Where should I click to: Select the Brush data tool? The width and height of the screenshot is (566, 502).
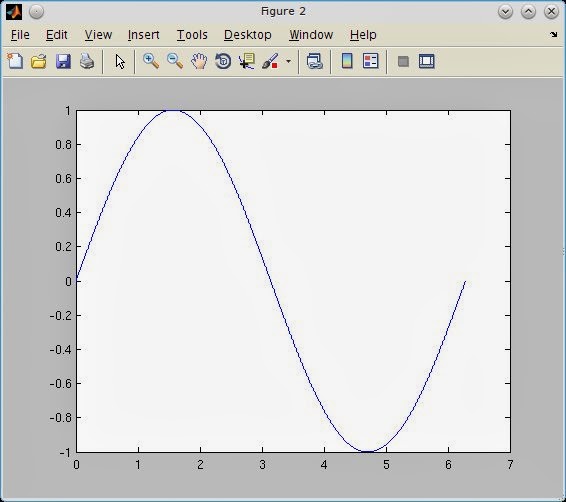[270, 61]
